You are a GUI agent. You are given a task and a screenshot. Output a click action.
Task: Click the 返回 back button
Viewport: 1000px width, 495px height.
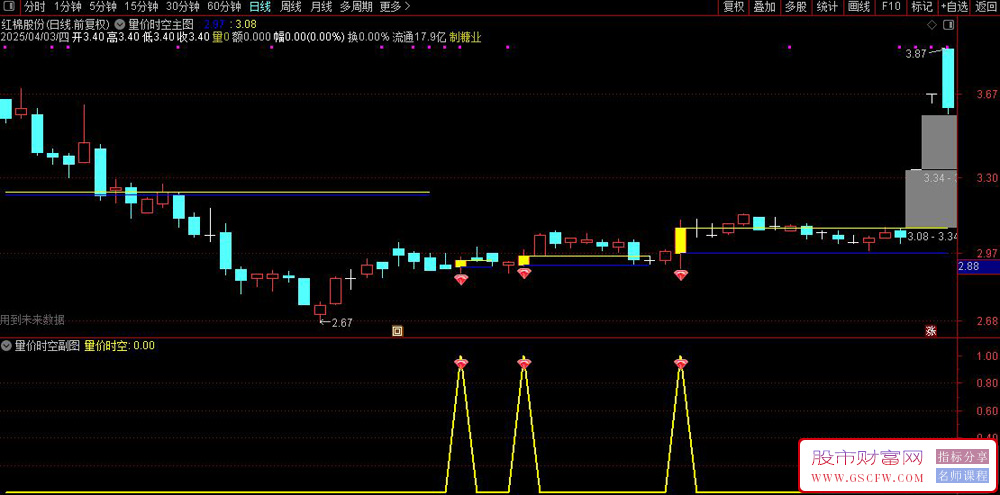point(985,7)
